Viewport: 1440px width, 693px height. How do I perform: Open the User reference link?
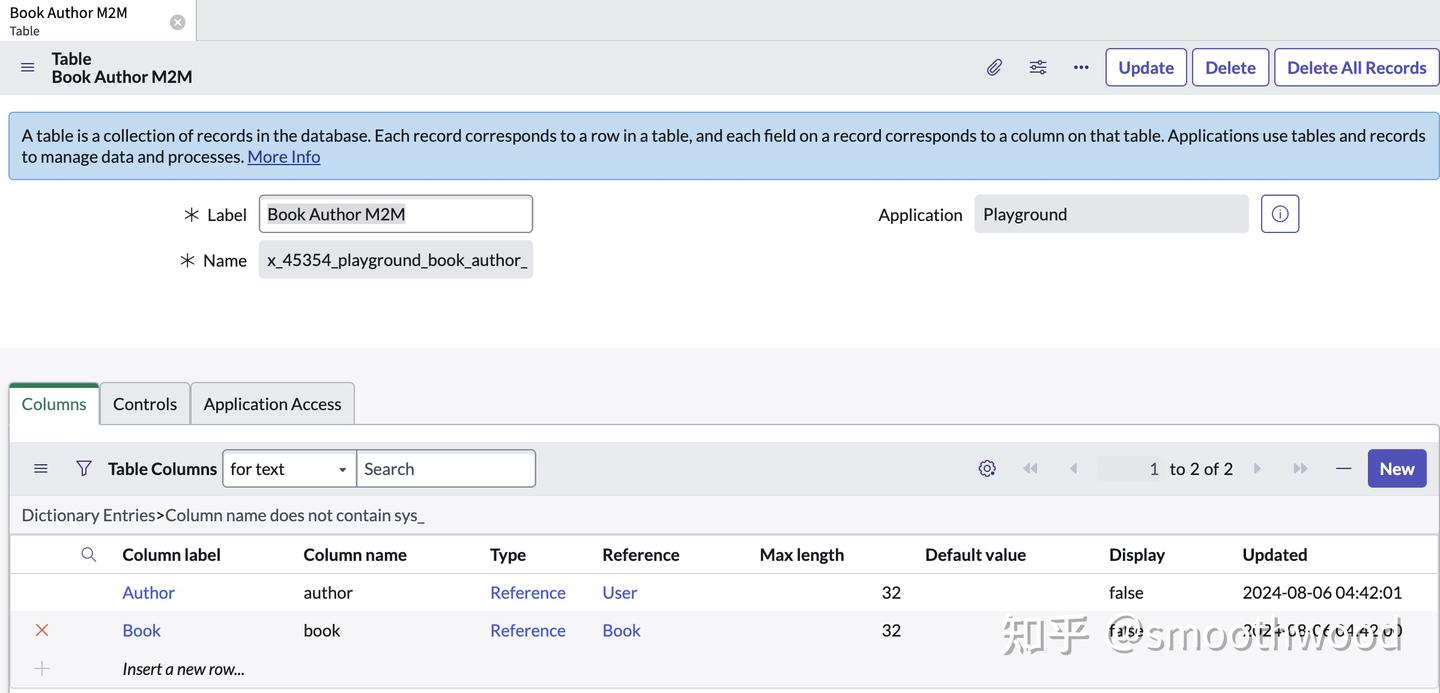pyautogui.click(x=620, y=591)
